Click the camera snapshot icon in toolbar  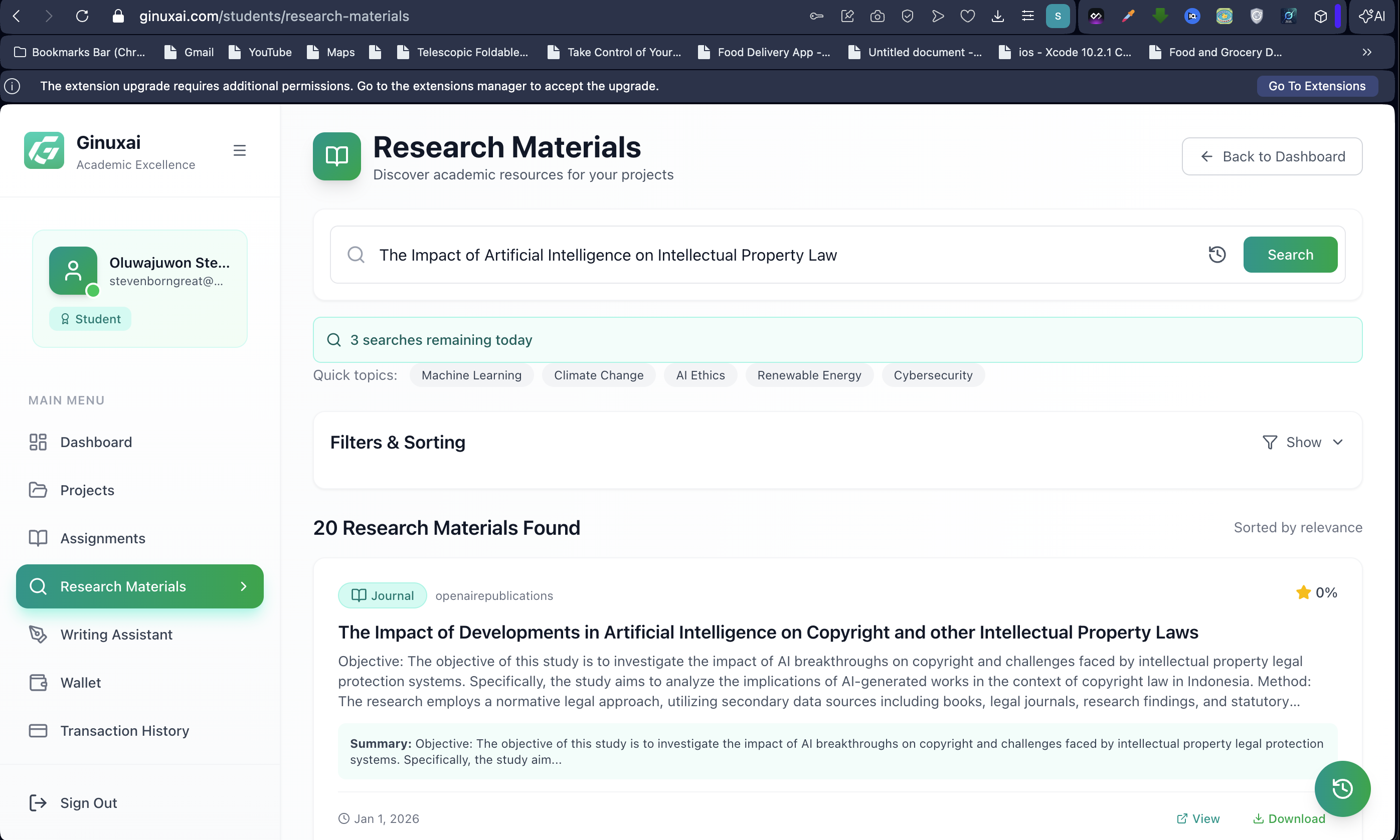click(877, 17)
